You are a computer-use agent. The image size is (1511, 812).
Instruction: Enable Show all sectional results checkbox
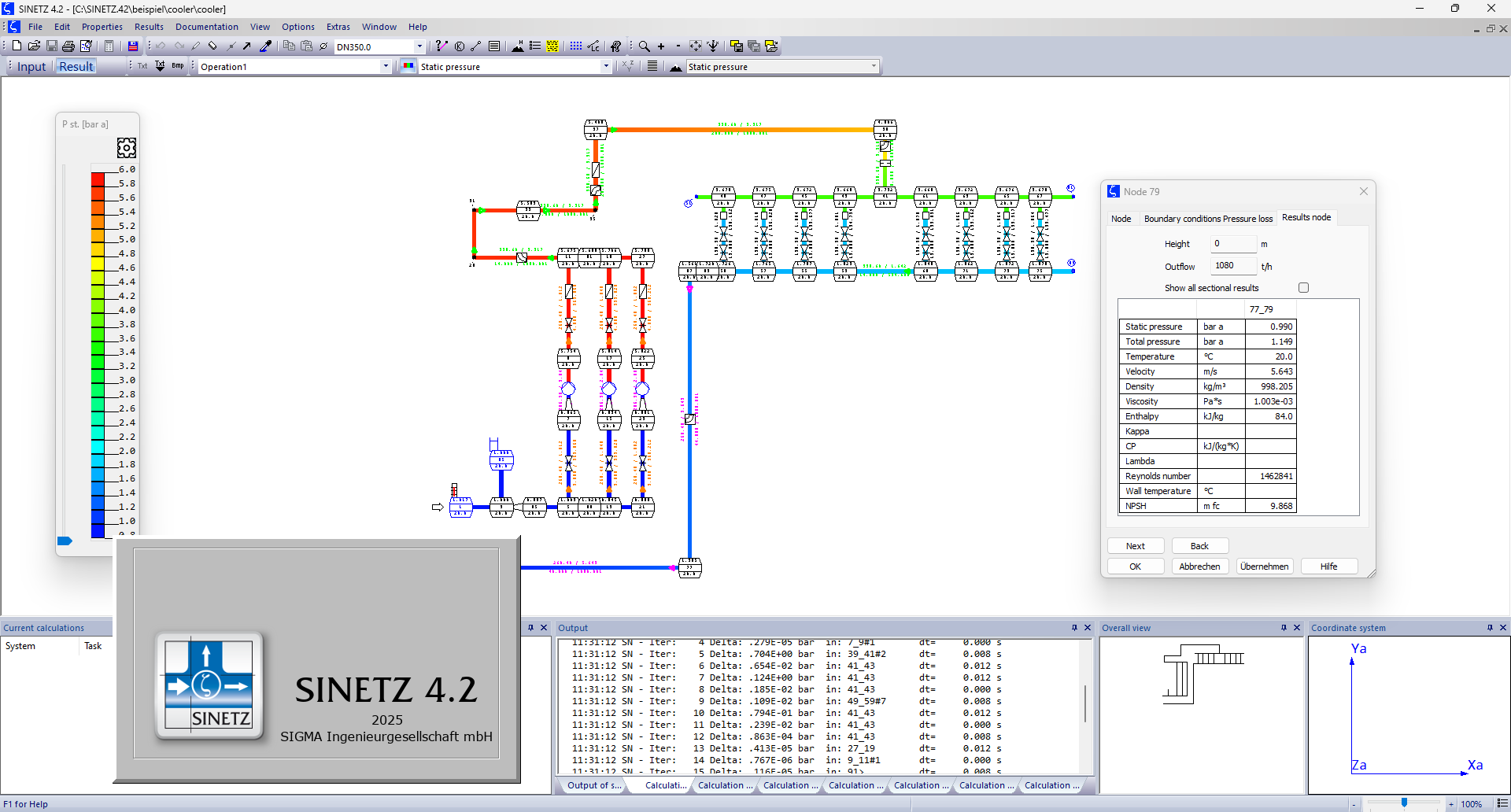pyautogui.click(x=1303, y=288)
